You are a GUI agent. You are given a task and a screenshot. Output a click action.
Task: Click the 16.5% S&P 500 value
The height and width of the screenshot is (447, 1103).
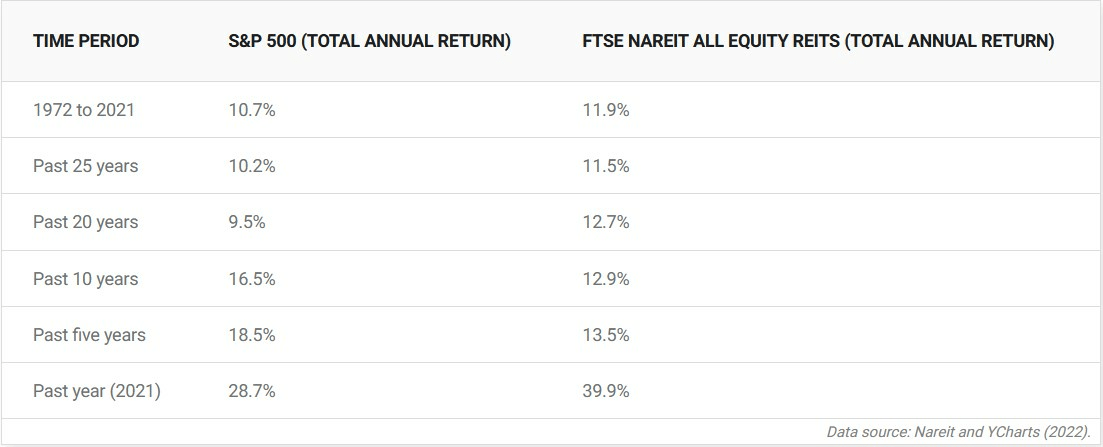(x=252, y=279)
